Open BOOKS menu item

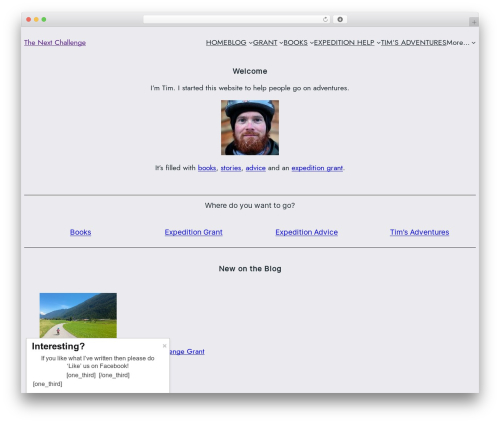pyautogui.click(x=295, y=43)
